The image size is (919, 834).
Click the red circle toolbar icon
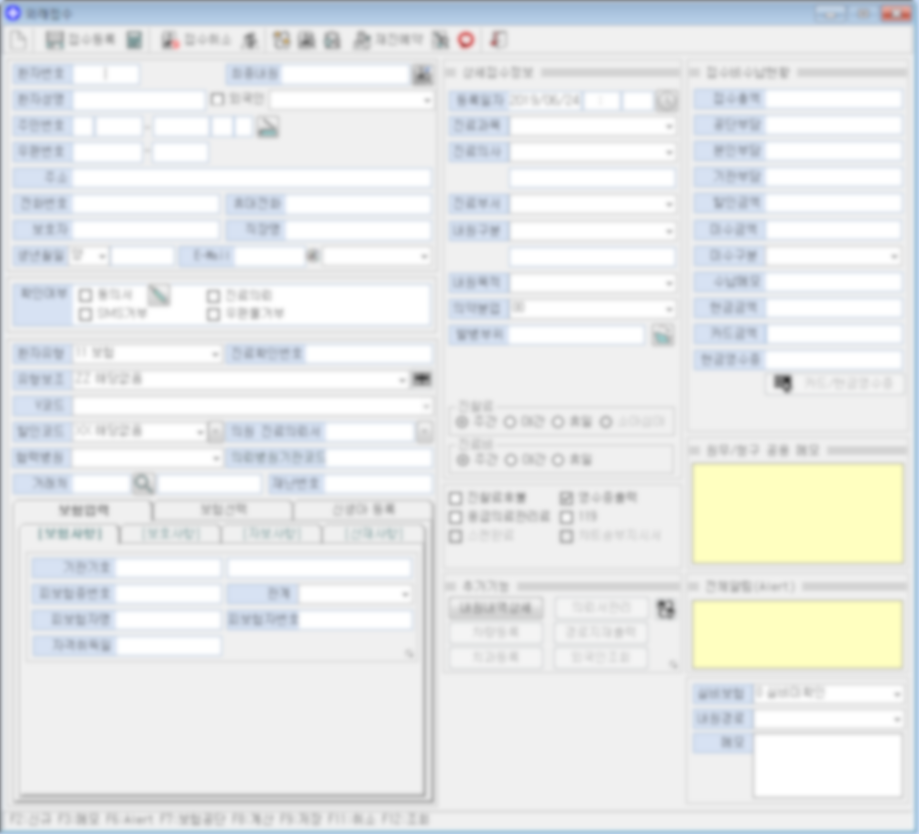point(466,40)
